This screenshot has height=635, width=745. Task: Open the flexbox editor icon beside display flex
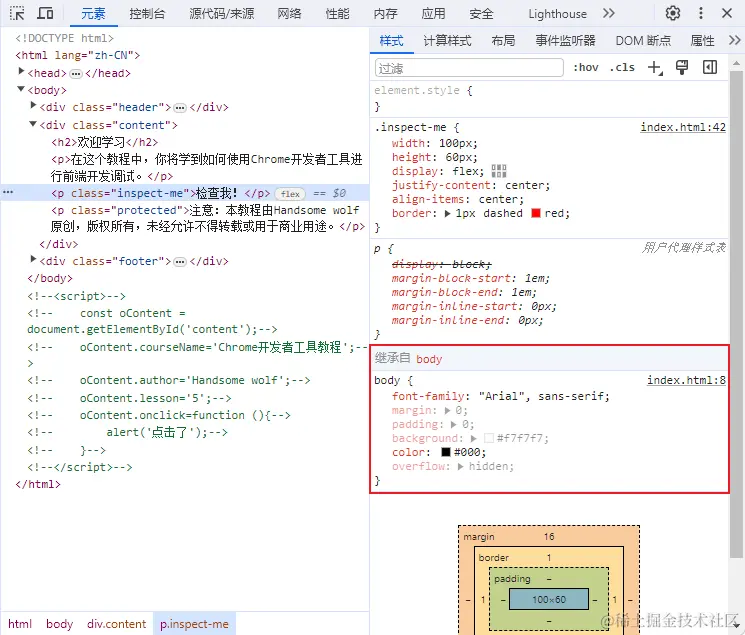(x=499, y=171)
